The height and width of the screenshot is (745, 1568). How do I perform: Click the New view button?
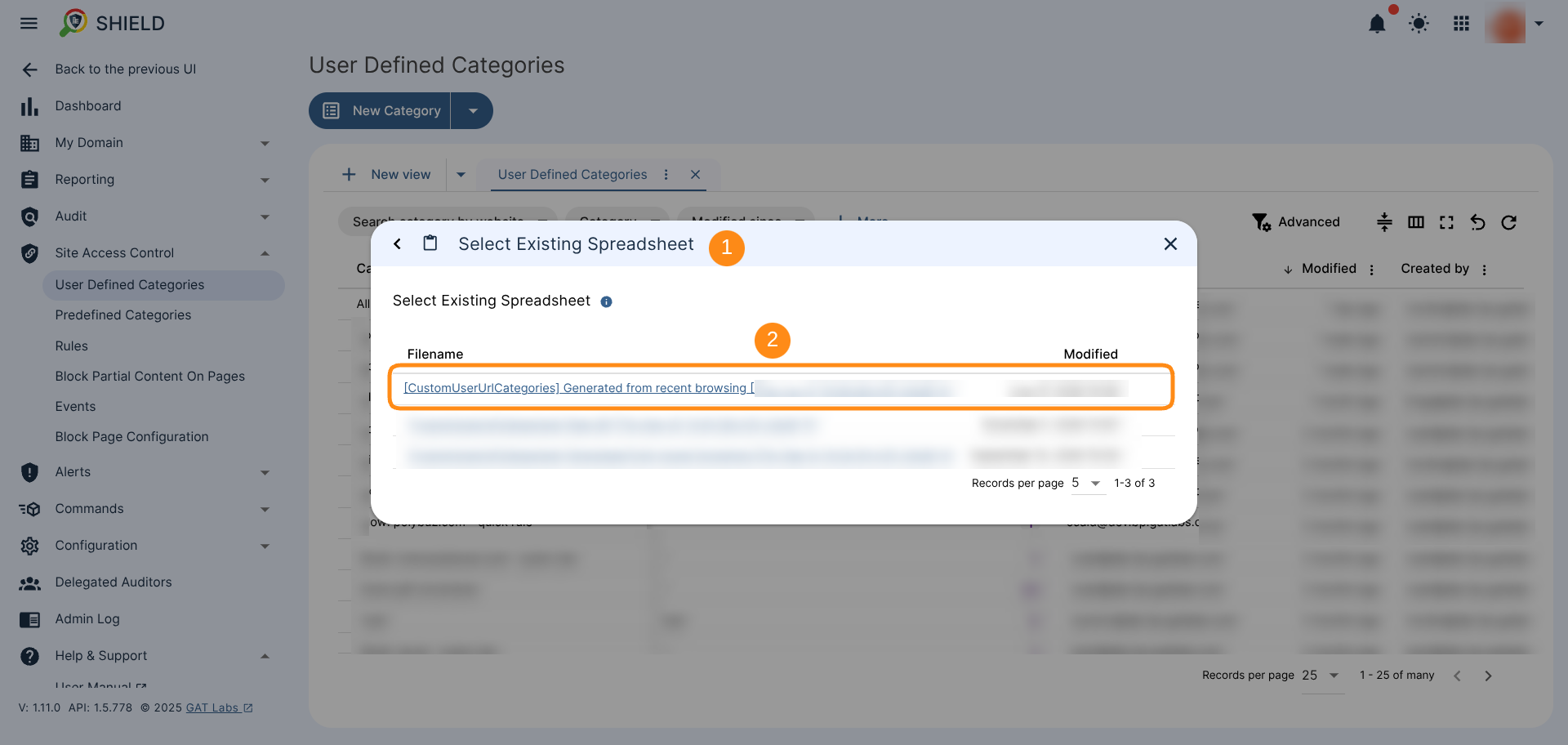tap(385, 175)
